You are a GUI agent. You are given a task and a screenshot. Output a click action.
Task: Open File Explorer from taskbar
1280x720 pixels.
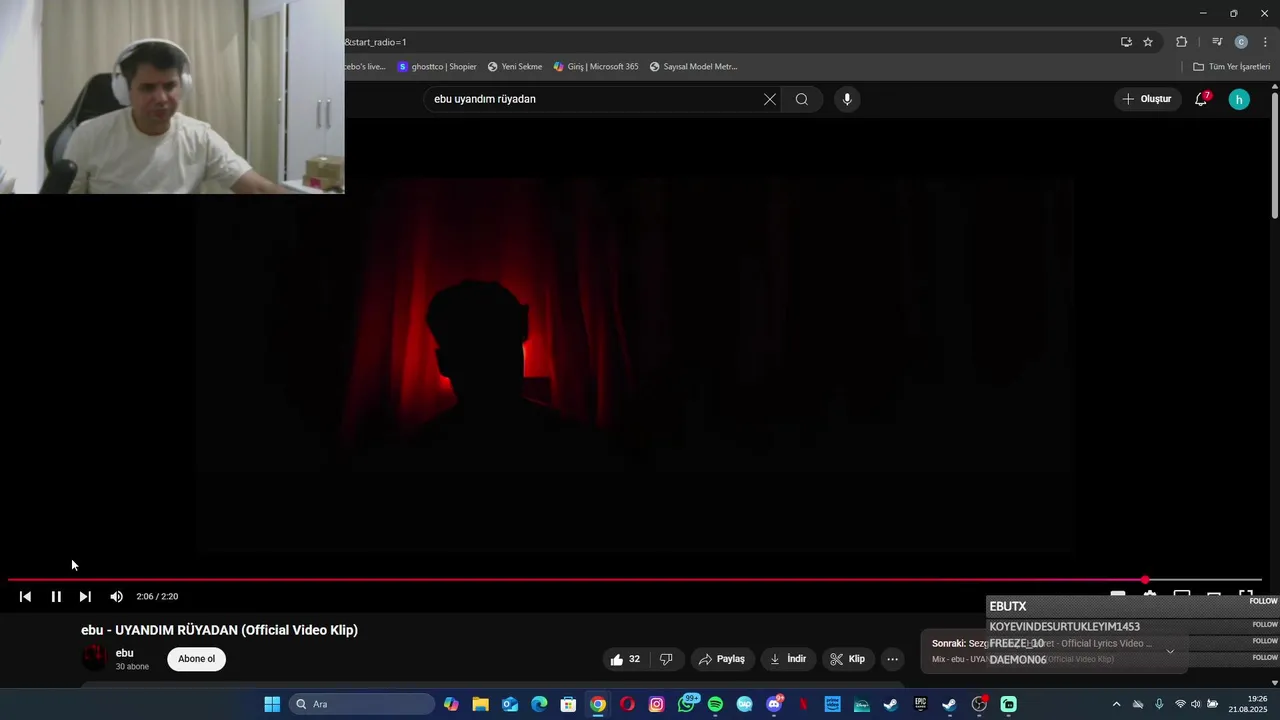(480, 704)
